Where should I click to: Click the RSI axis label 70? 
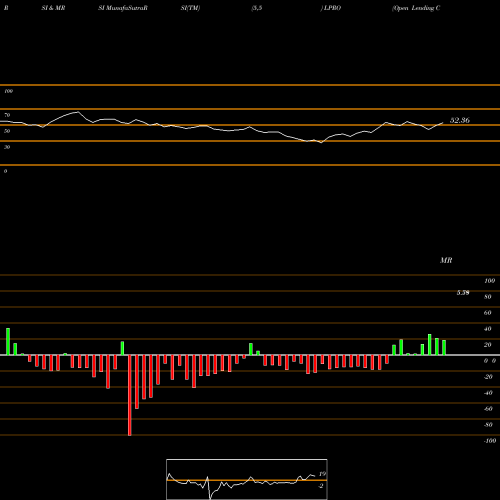point(7,115)
